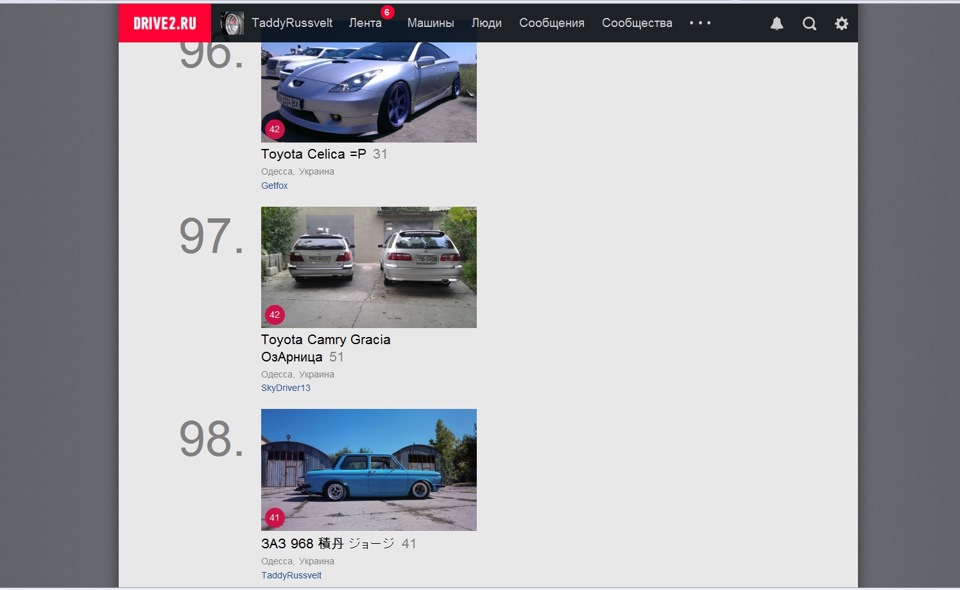Open ЗАЗ 968 car title link
This screenshot has width=960, height=590.
tap(328, 543)
